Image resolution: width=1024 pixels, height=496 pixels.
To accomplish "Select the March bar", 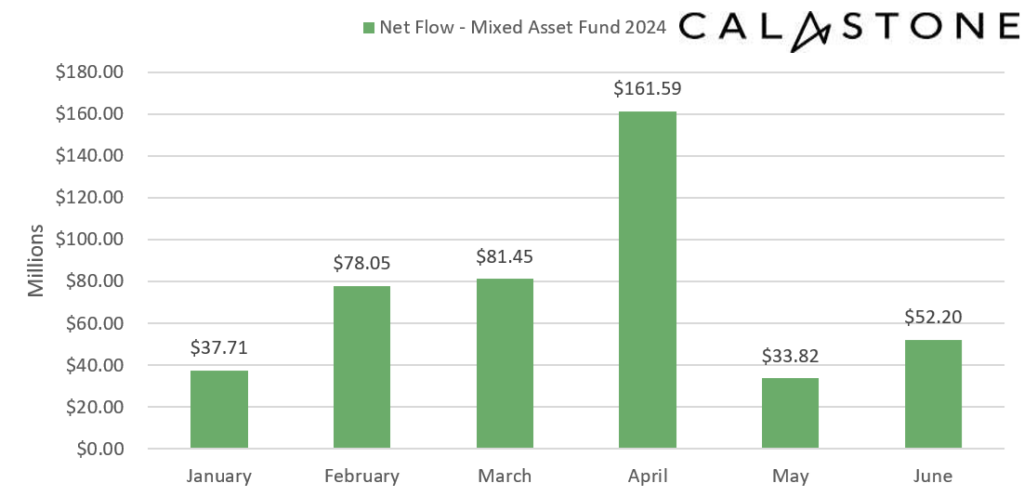I will click(504, 363).
